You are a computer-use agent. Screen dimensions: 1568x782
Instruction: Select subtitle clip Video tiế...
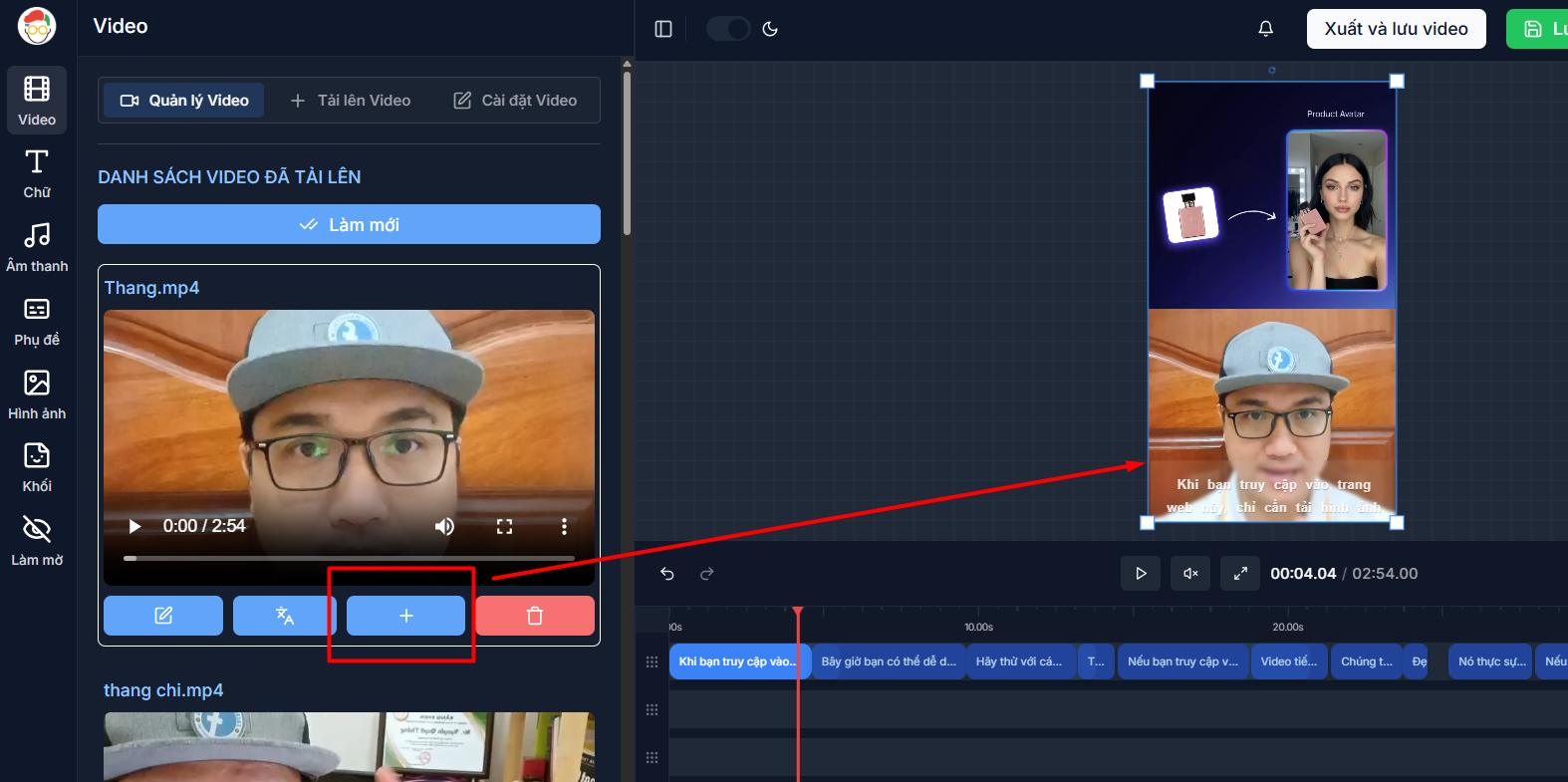click(1289, 661)
